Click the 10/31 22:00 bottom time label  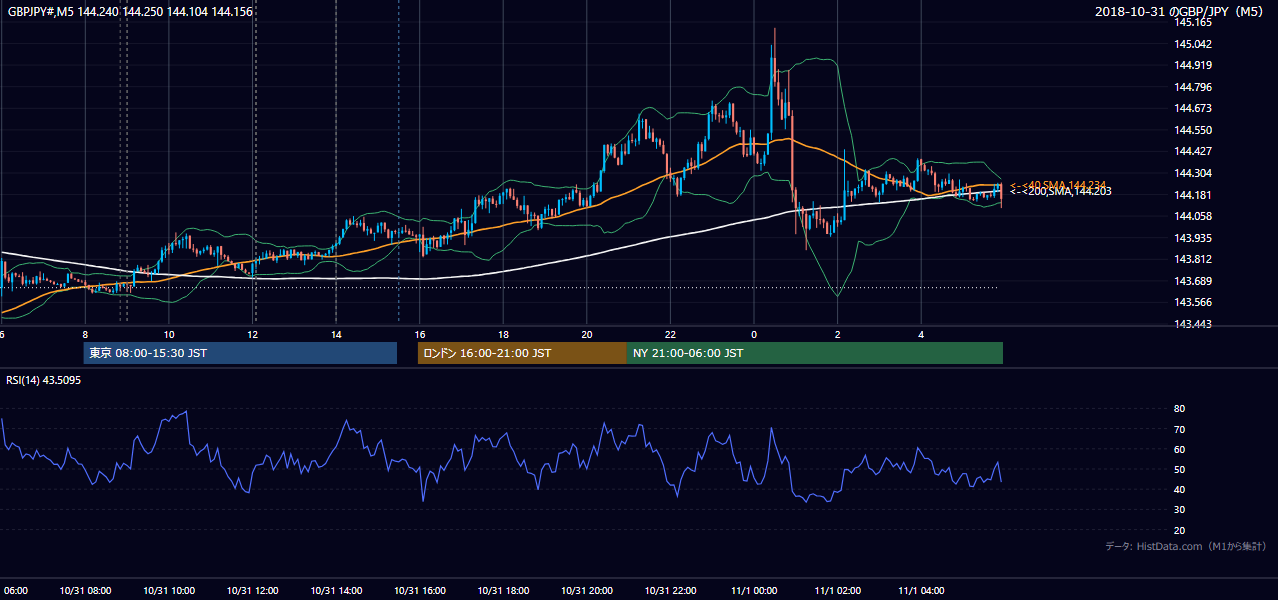[x=670, y=591]
